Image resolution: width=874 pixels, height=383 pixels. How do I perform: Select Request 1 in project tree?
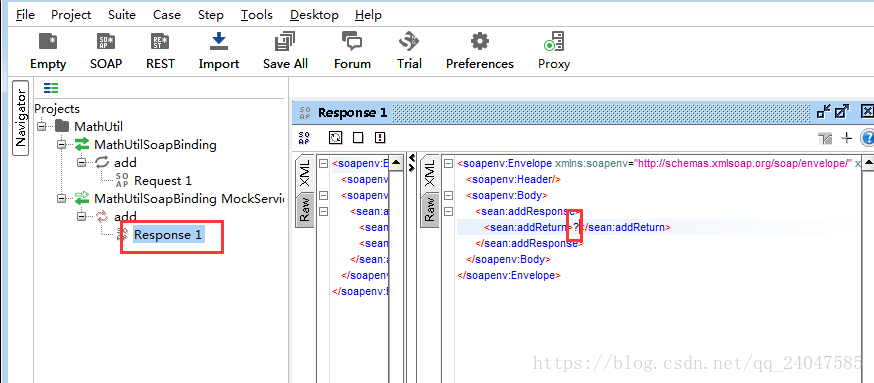[163, 181]
